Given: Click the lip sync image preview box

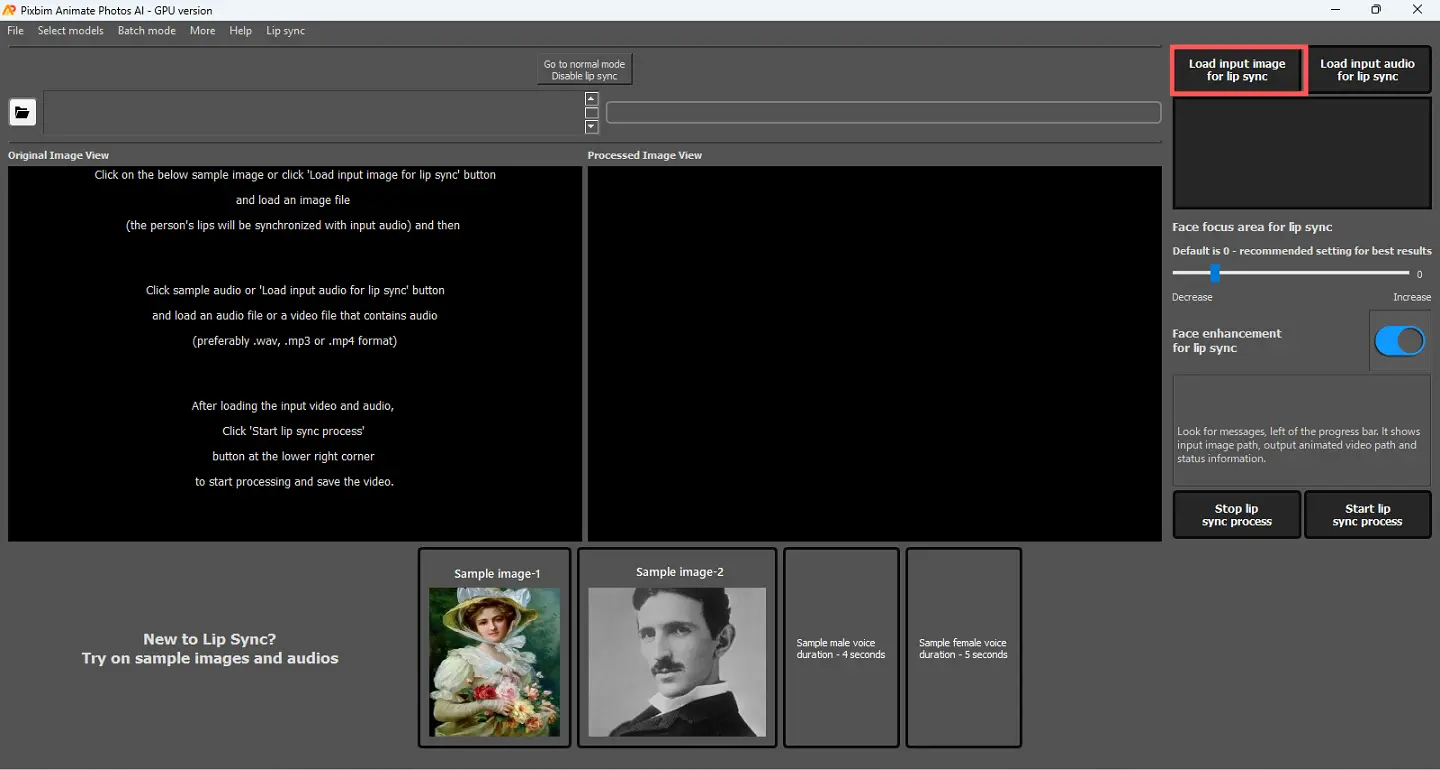Looking at the screenshot, I should (1302, 153).
